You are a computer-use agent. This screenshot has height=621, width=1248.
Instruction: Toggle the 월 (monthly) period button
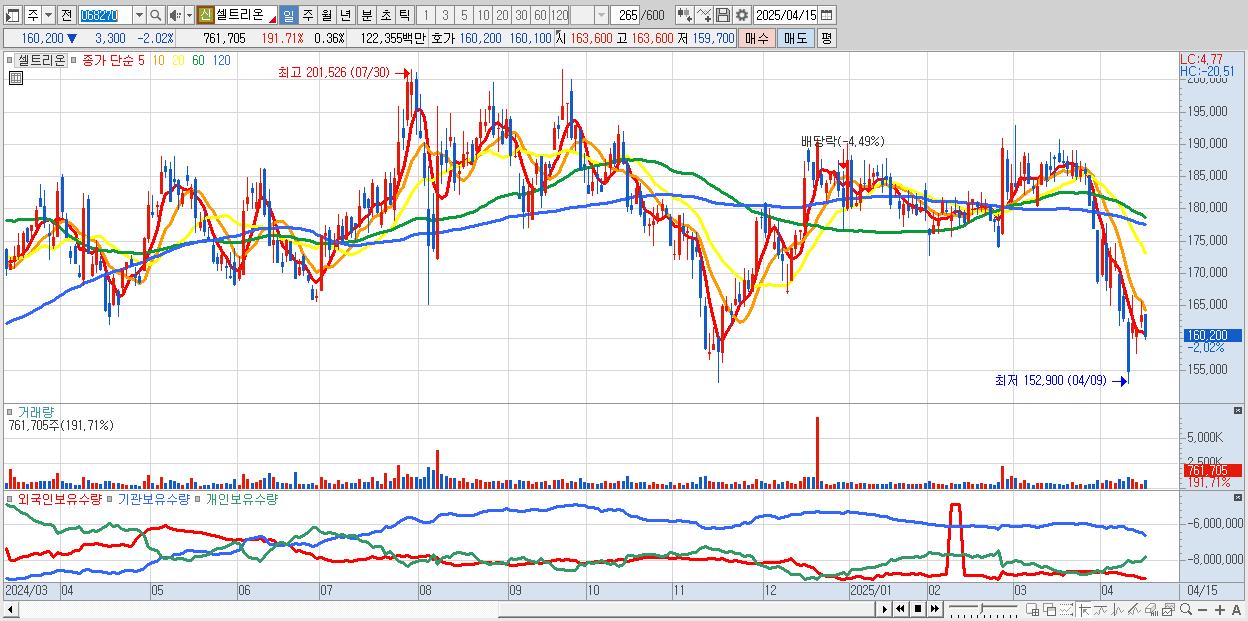(x=326, y=15)
